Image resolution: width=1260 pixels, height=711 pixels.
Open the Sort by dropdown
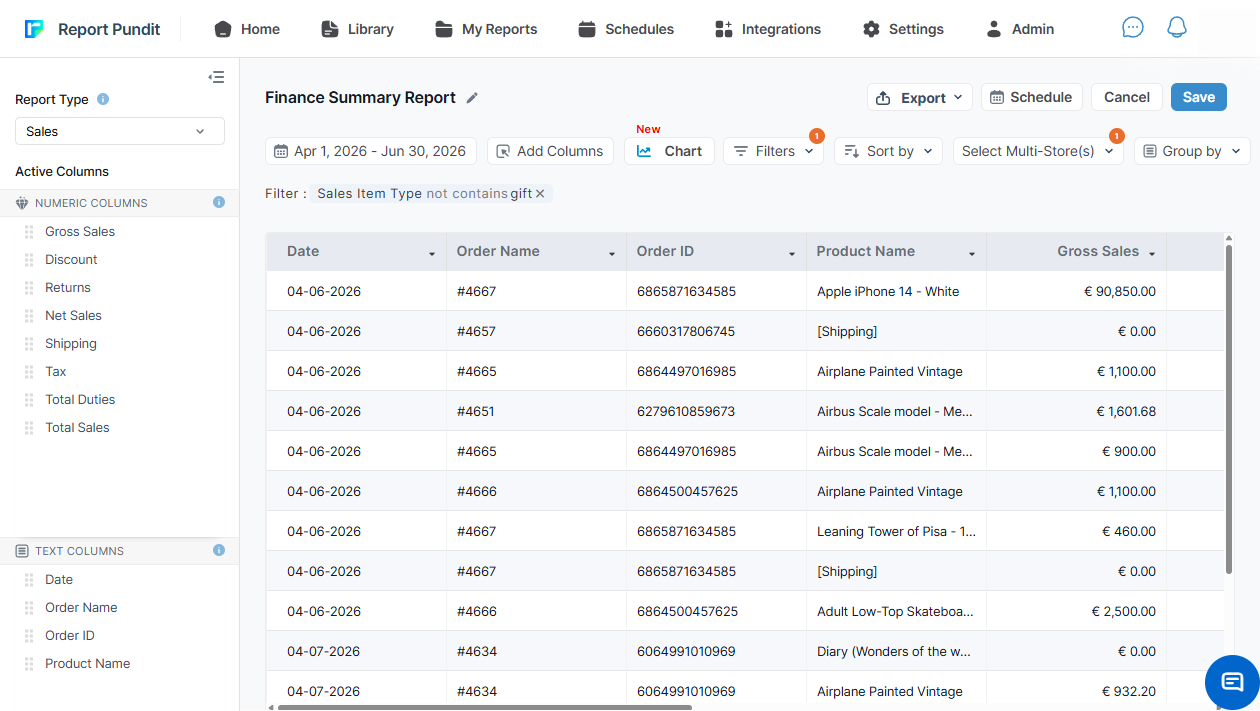tap(888, 151)
